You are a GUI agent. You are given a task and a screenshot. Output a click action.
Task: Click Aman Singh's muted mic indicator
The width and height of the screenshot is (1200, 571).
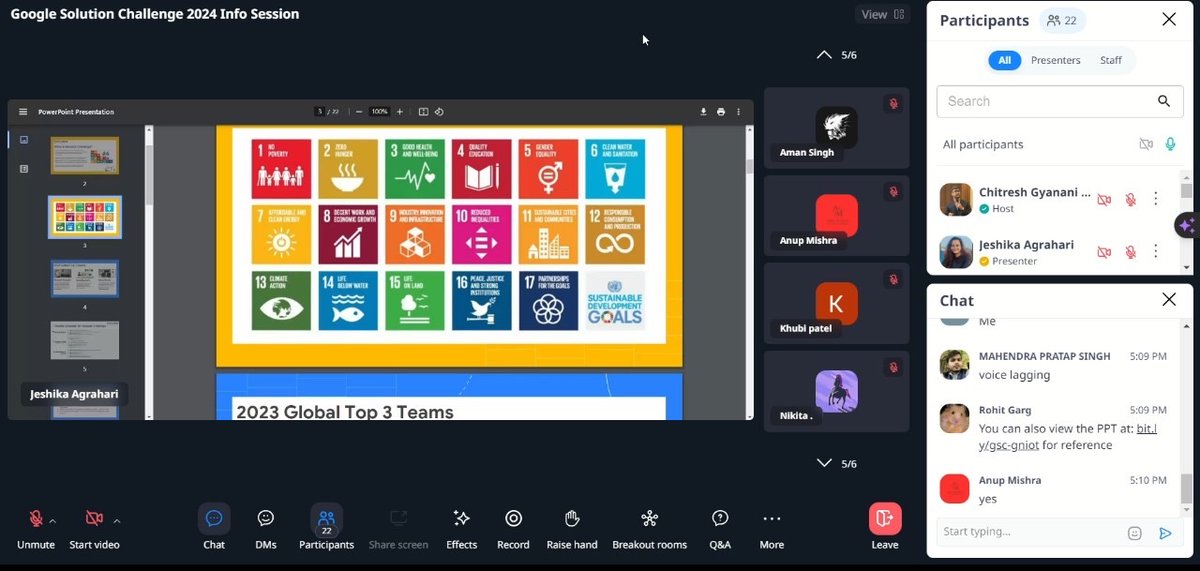click(893, 104)
